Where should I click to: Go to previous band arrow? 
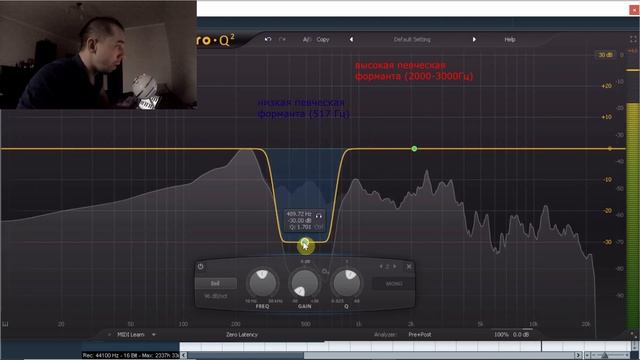381,266
